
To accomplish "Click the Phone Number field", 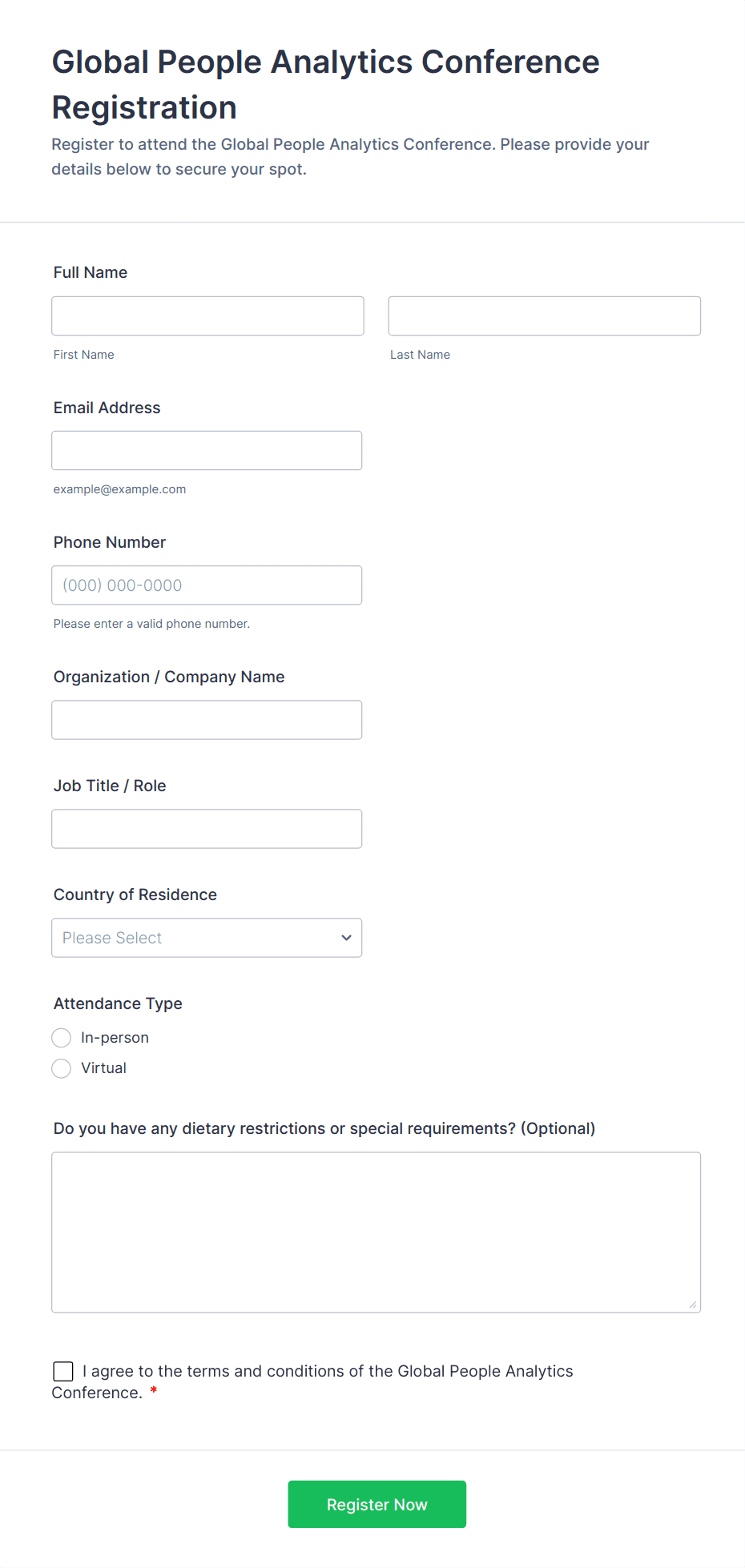I will pyautogui.click(x=207, y=585).
